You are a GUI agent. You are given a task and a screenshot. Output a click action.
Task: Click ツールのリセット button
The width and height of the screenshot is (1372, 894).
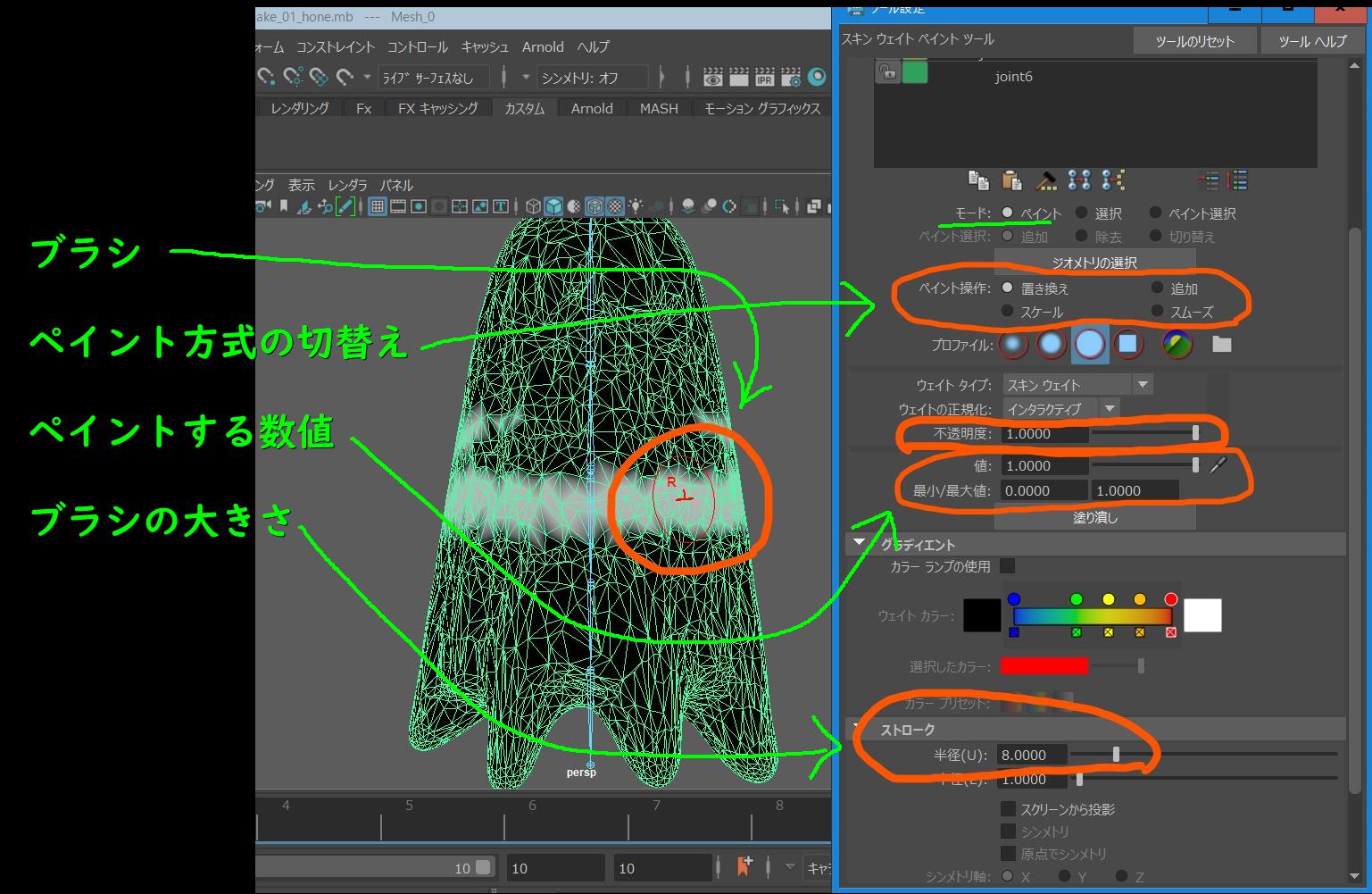pyautogui.click(x=1194, y=40)
